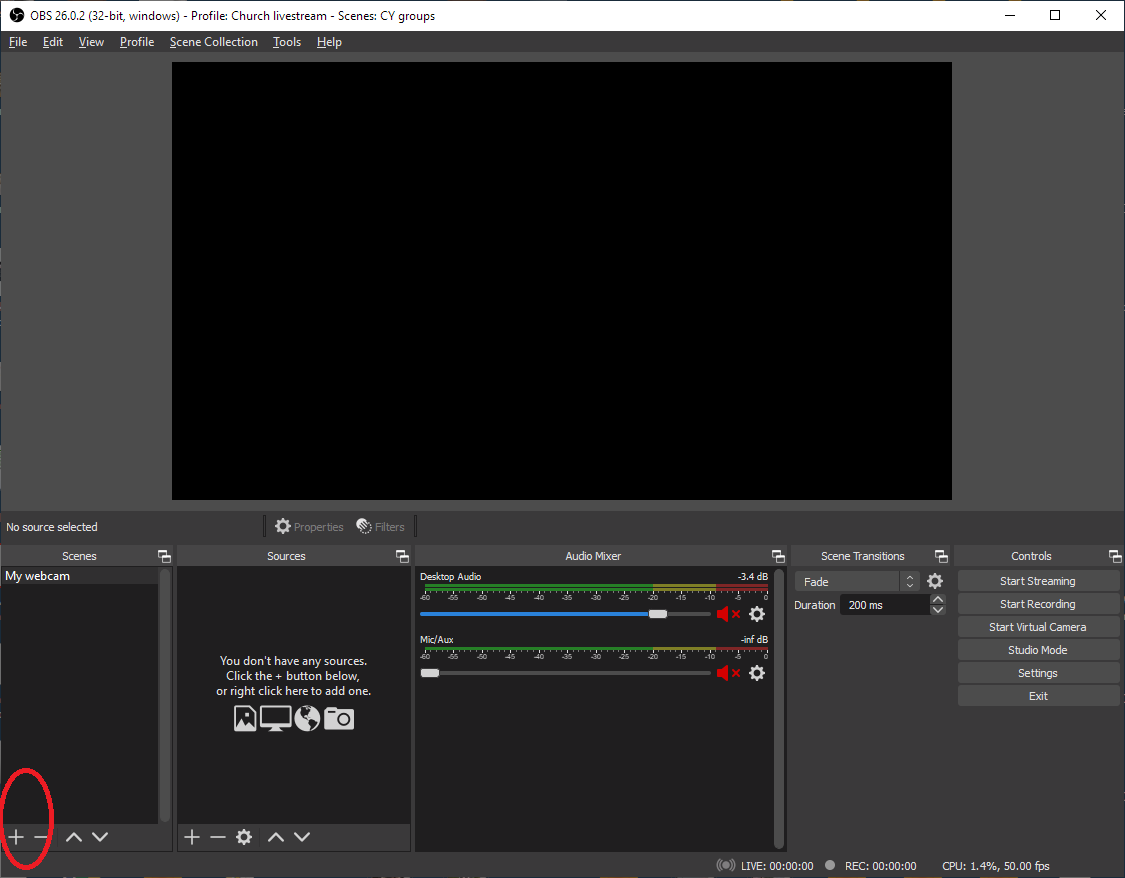
Task: Pop out the Audio Mixer dock
Action: pos(778,556)
